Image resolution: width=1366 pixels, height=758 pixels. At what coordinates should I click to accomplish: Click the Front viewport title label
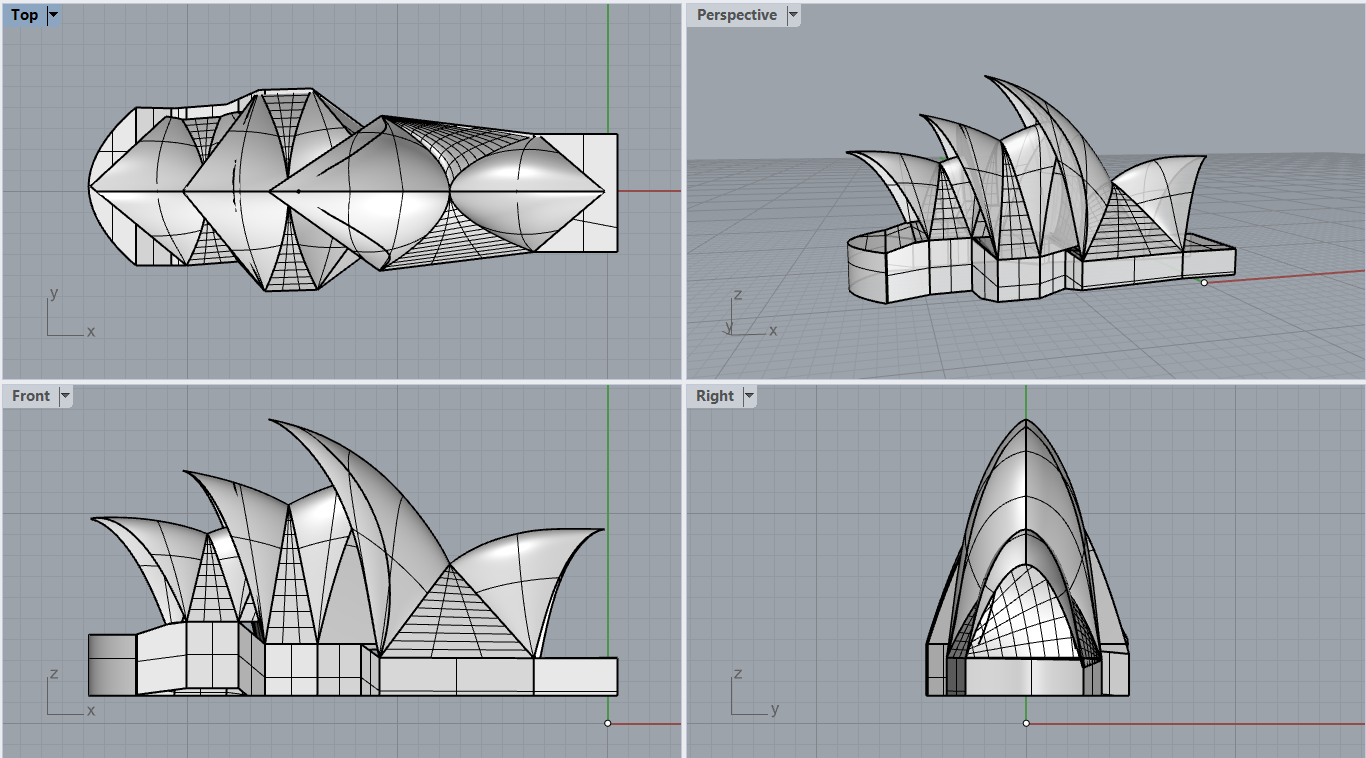coord(31,396)
